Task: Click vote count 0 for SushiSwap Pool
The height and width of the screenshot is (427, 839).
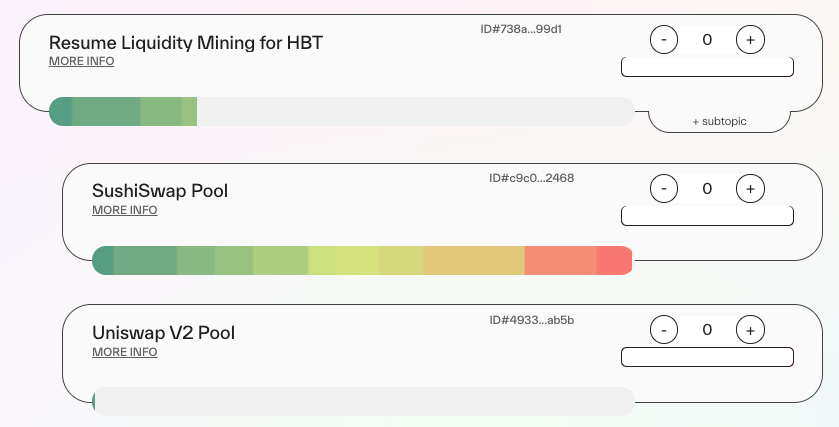Action: pyautogui.click(x=707, y=188)
